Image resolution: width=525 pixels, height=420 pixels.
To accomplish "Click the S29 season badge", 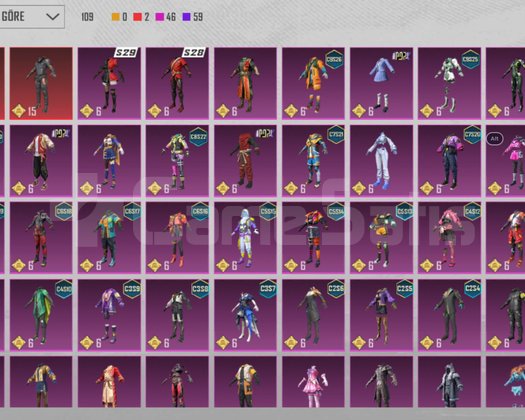I will (126, 52).
